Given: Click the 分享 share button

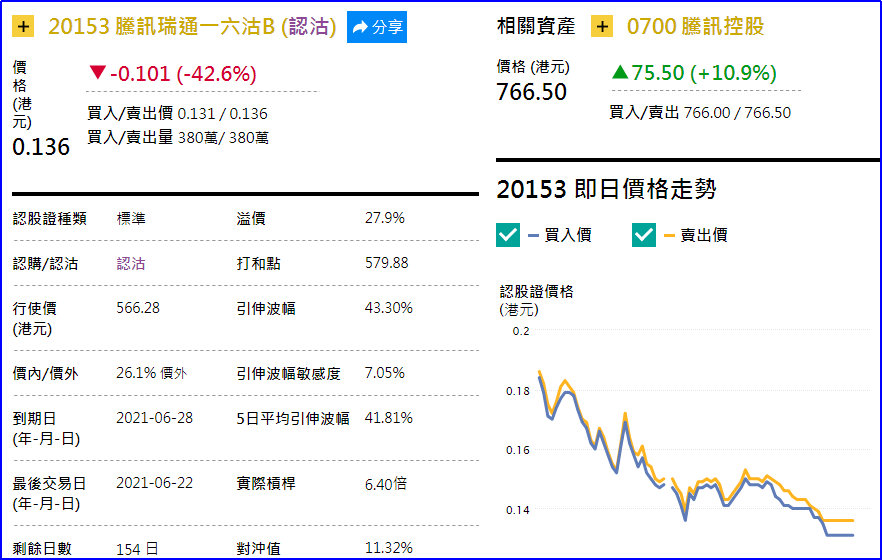Looking at the screenshot, I should tap(377, 27).
